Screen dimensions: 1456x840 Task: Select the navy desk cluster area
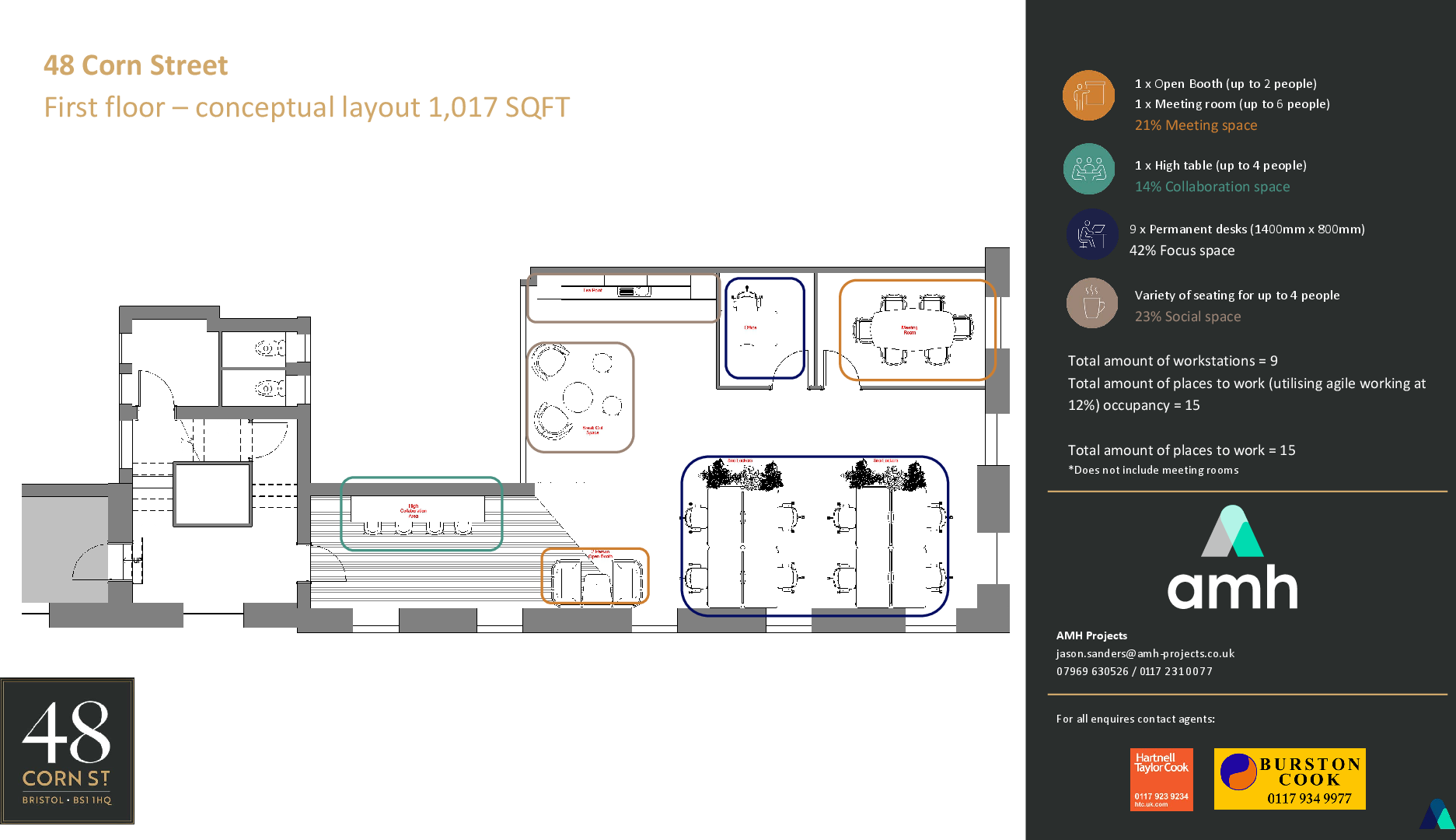click(x=815, y=536)
